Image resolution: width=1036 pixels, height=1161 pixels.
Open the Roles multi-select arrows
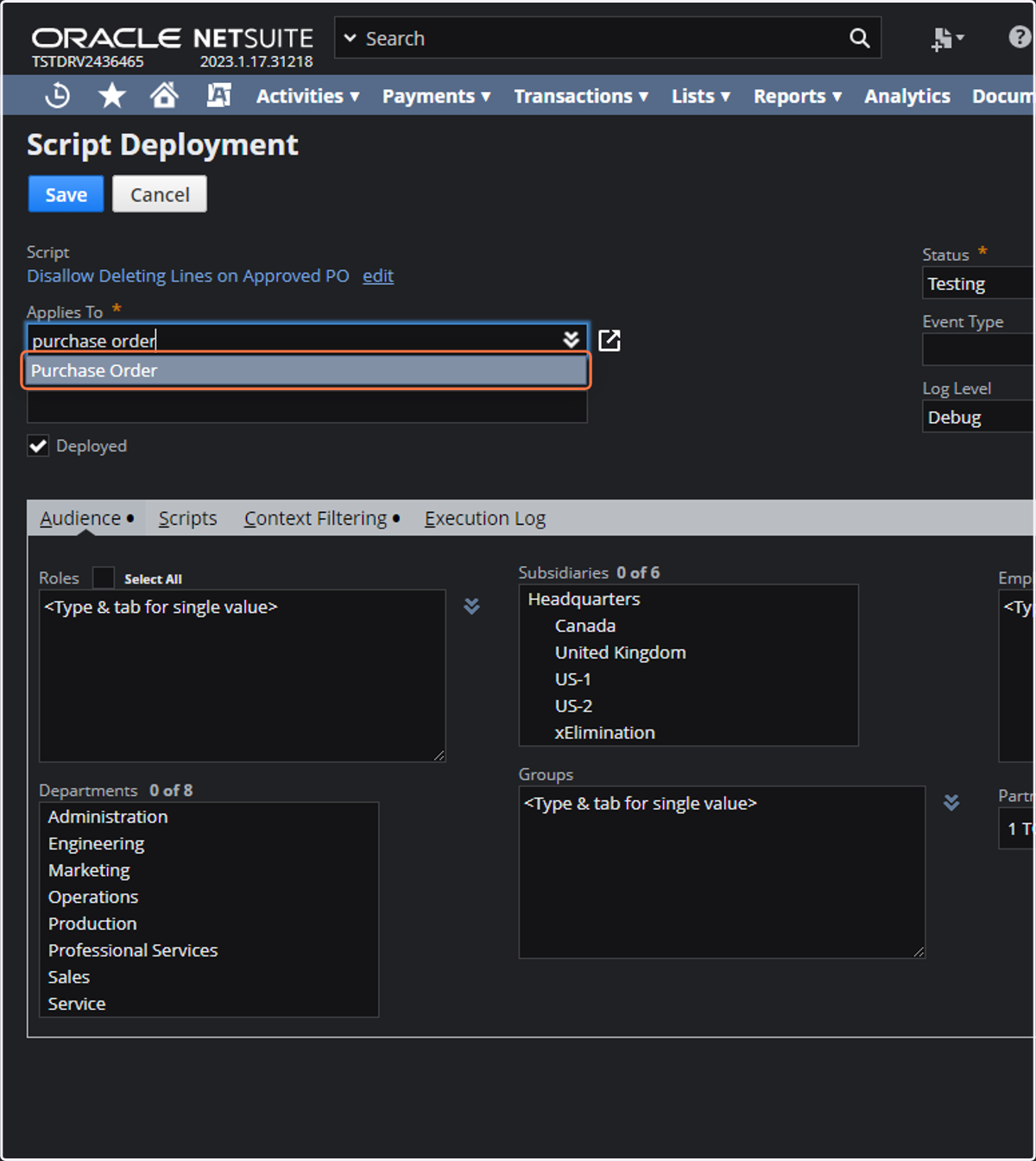click(x=471, y=606)
